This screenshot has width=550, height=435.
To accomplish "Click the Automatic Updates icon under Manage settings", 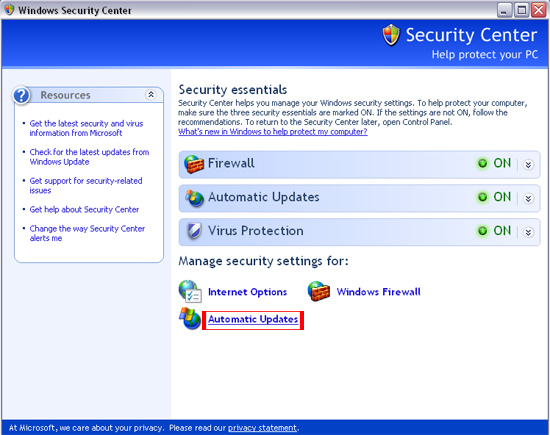I will [190, 319].
